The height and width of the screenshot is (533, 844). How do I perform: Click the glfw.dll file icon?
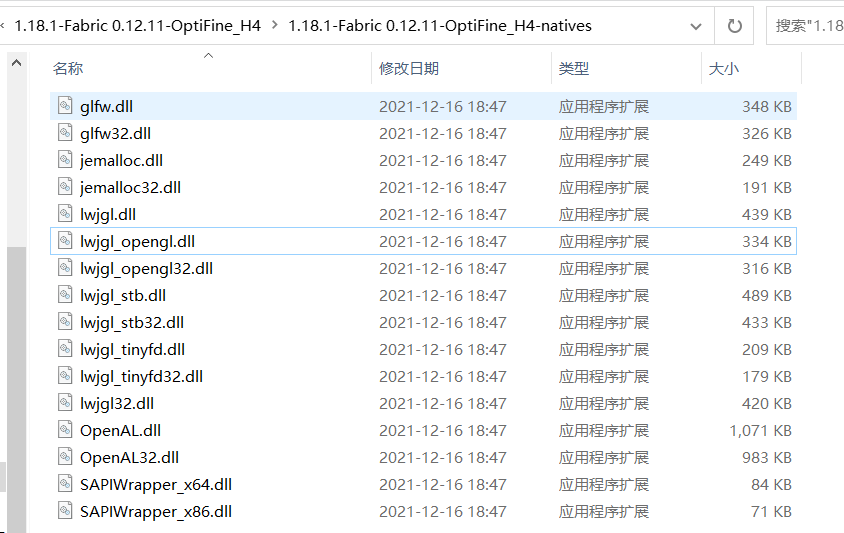(65, 106)
